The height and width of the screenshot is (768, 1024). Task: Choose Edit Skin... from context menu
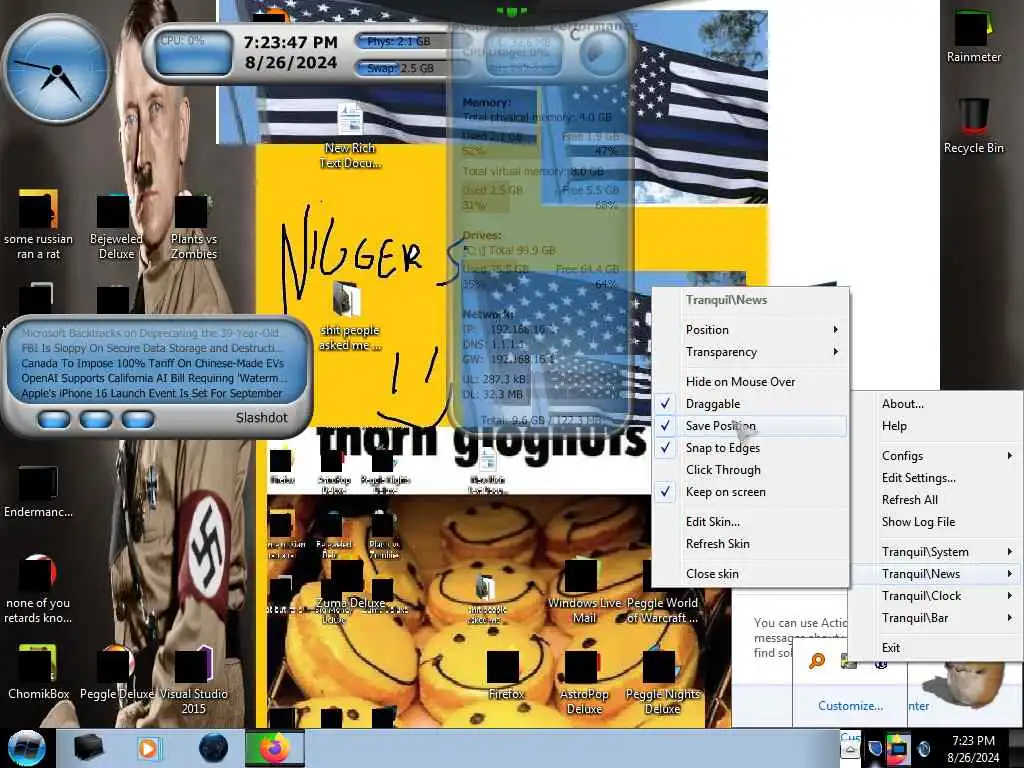click(751, 522)
